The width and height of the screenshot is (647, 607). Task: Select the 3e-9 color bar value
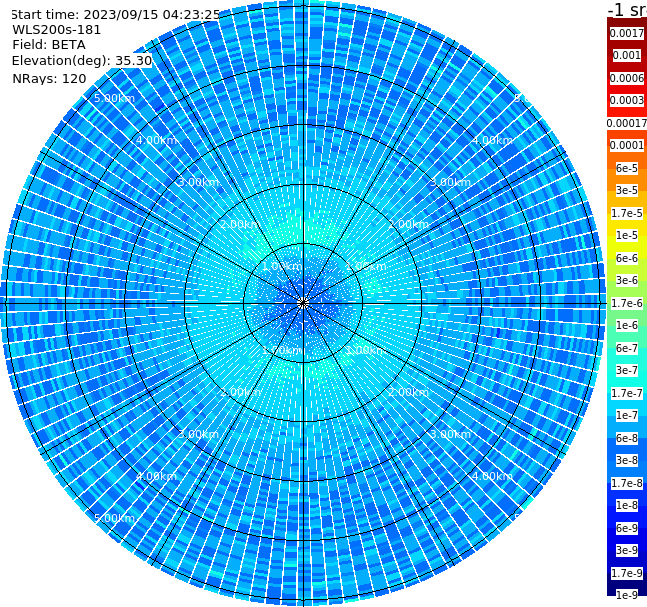[627, 550]
